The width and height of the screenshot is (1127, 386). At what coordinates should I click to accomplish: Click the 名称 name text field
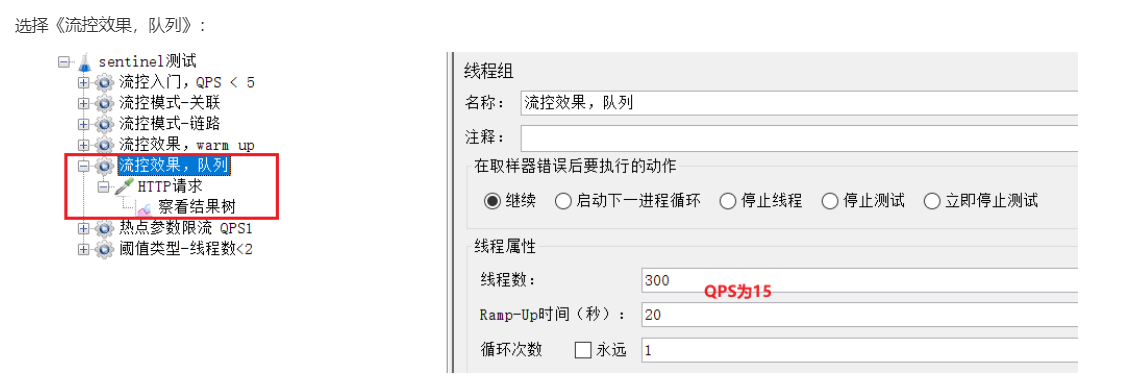[x=799, y=102]
